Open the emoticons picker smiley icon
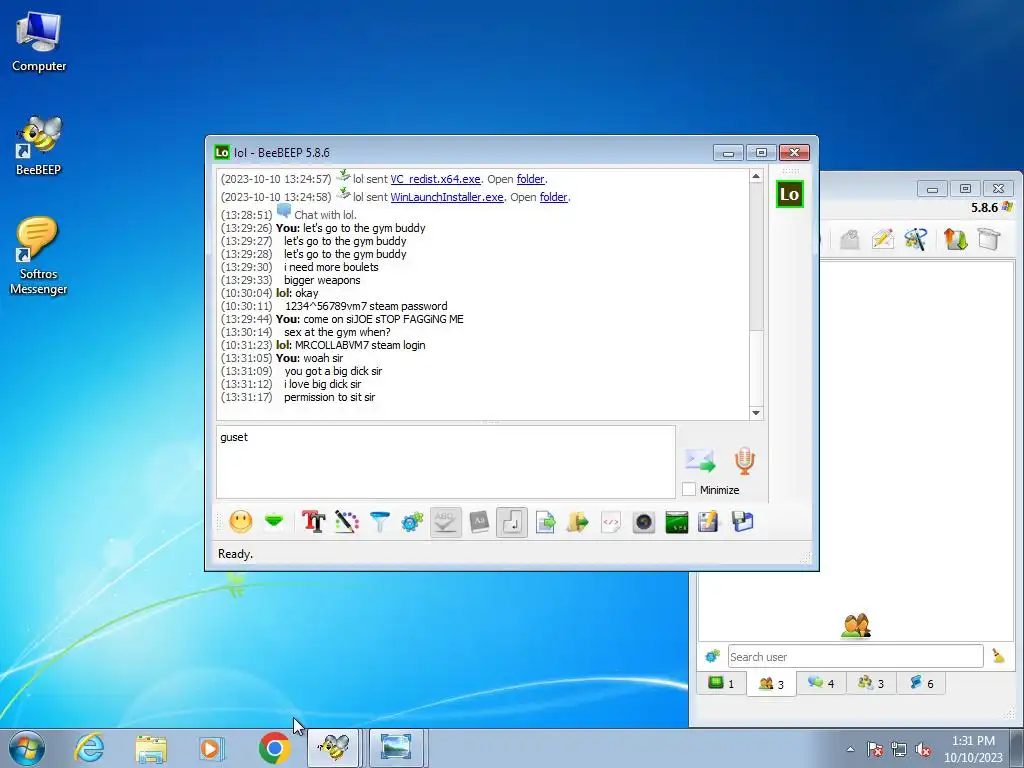The image size is (1024, 768). 241,522
